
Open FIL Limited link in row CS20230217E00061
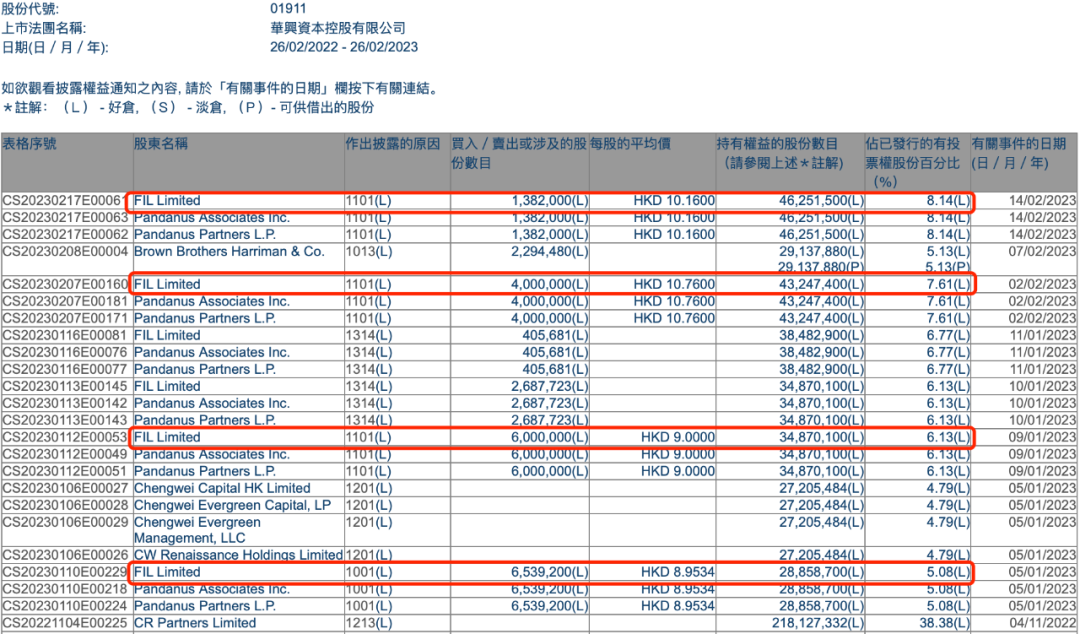click(167, 201)
